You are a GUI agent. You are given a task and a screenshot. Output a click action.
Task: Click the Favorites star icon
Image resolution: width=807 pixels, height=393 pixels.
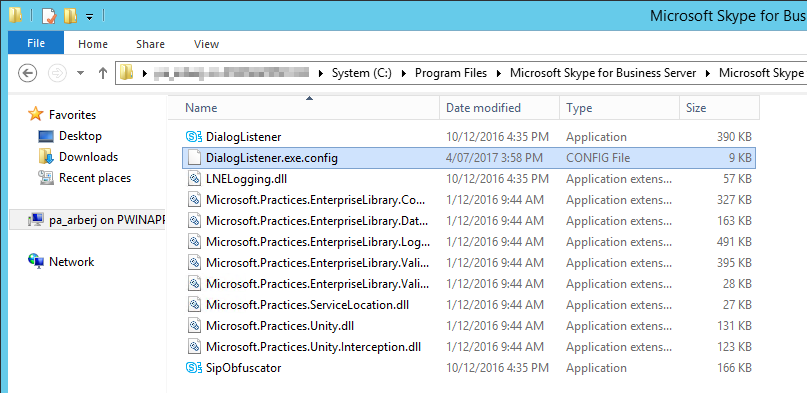[x=36, y=114]
